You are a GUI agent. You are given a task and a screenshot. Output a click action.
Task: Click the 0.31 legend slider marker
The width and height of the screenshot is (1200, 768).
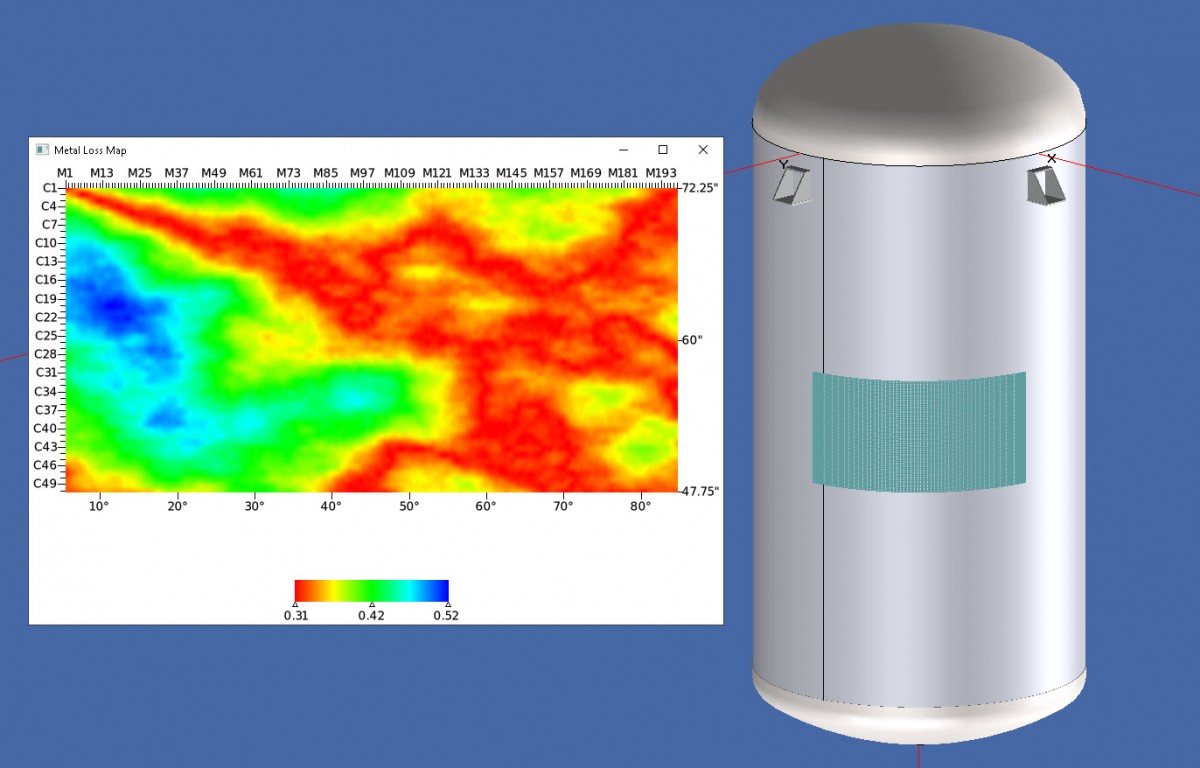[x=295, y=604]
